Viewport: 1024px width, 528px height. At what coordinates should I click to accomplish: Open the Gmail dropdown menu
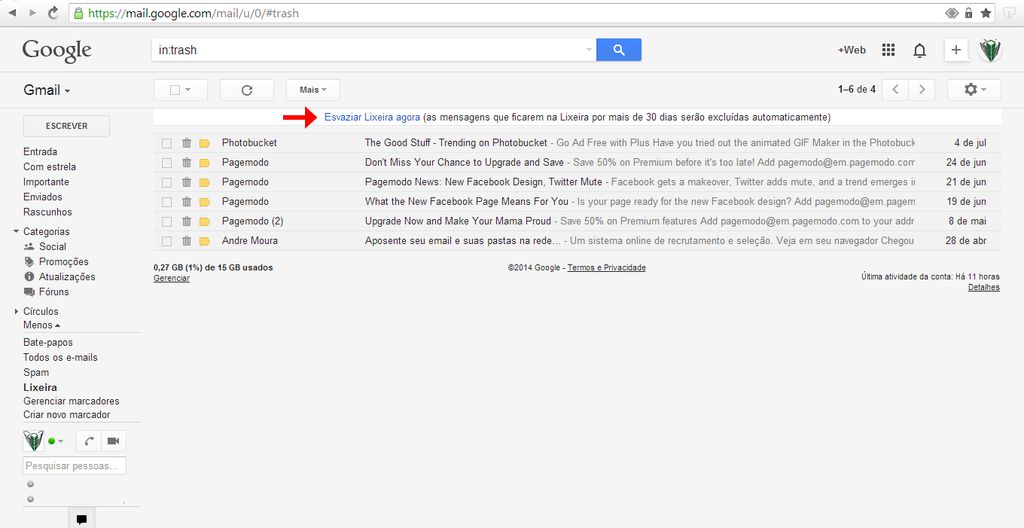click(47, 90)
